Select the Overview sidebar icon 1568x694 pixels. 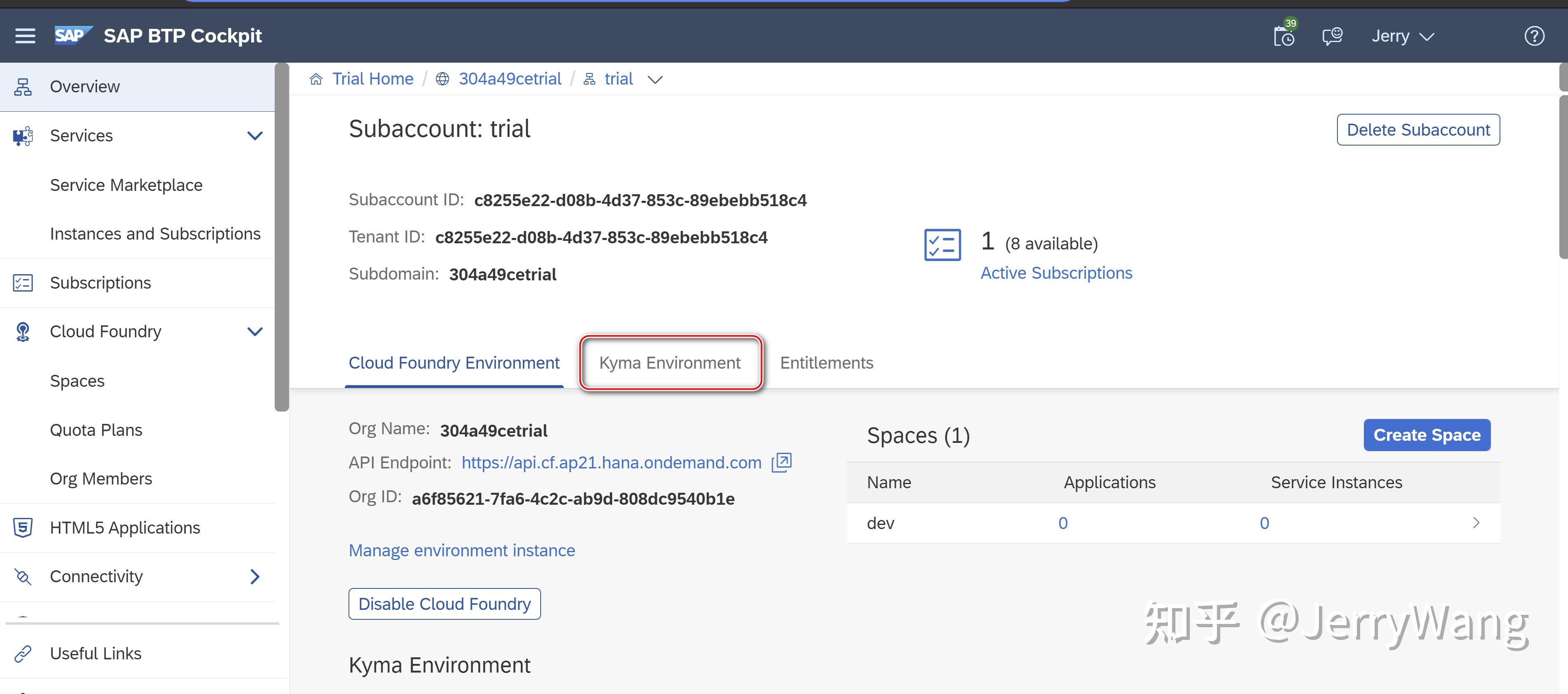[x=23, y=86]
